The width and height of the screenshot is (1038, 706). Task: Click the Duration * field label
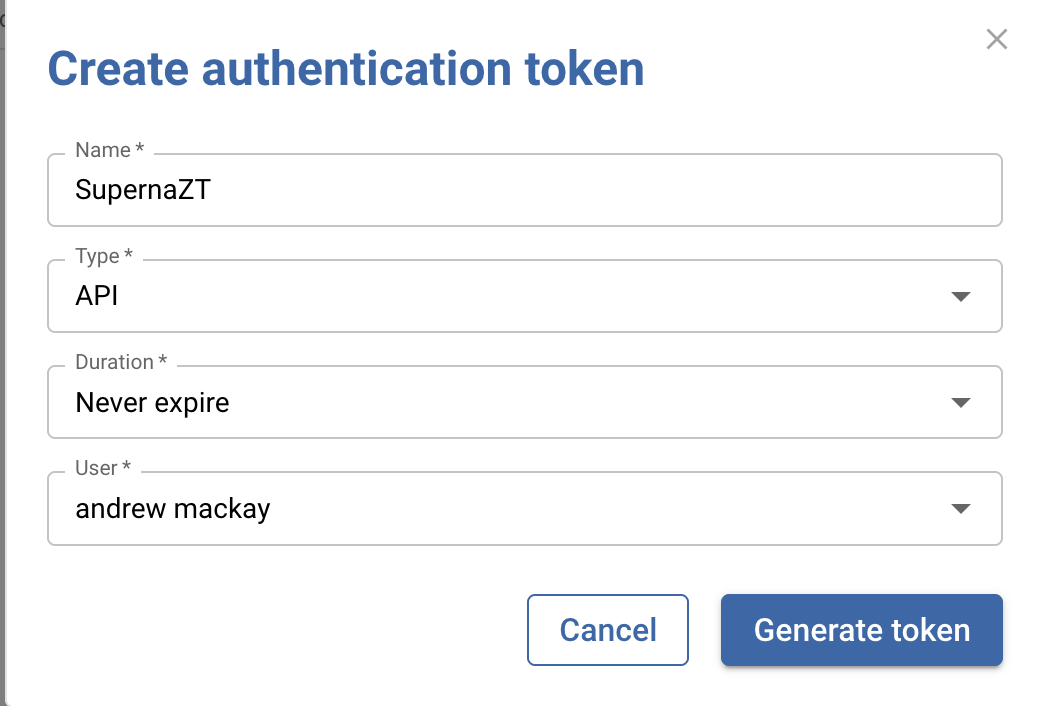(x=121, y=362)
